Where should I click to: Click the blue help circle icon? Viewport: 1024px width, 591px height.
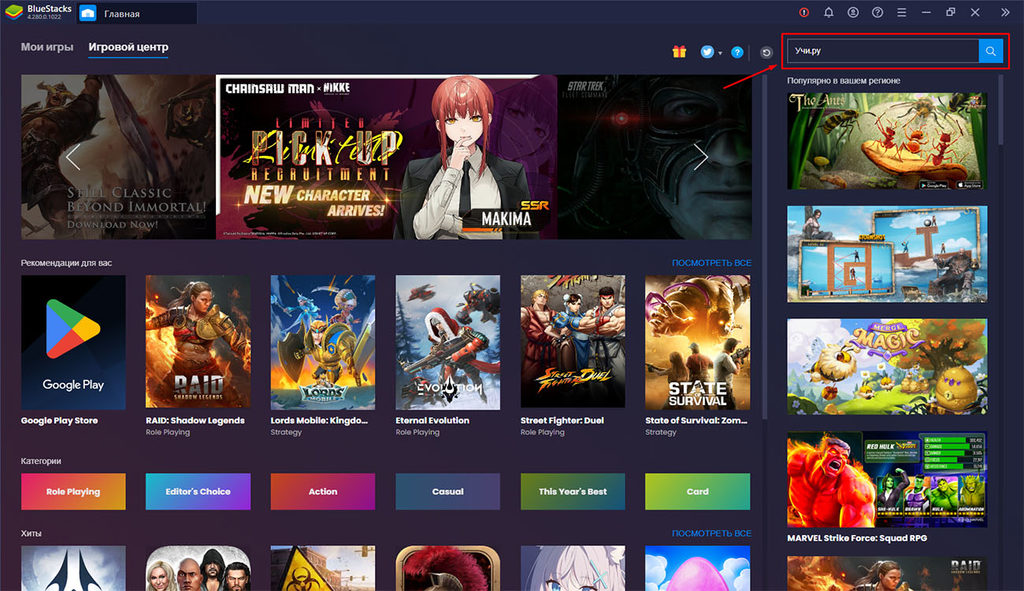coord(737,52)
